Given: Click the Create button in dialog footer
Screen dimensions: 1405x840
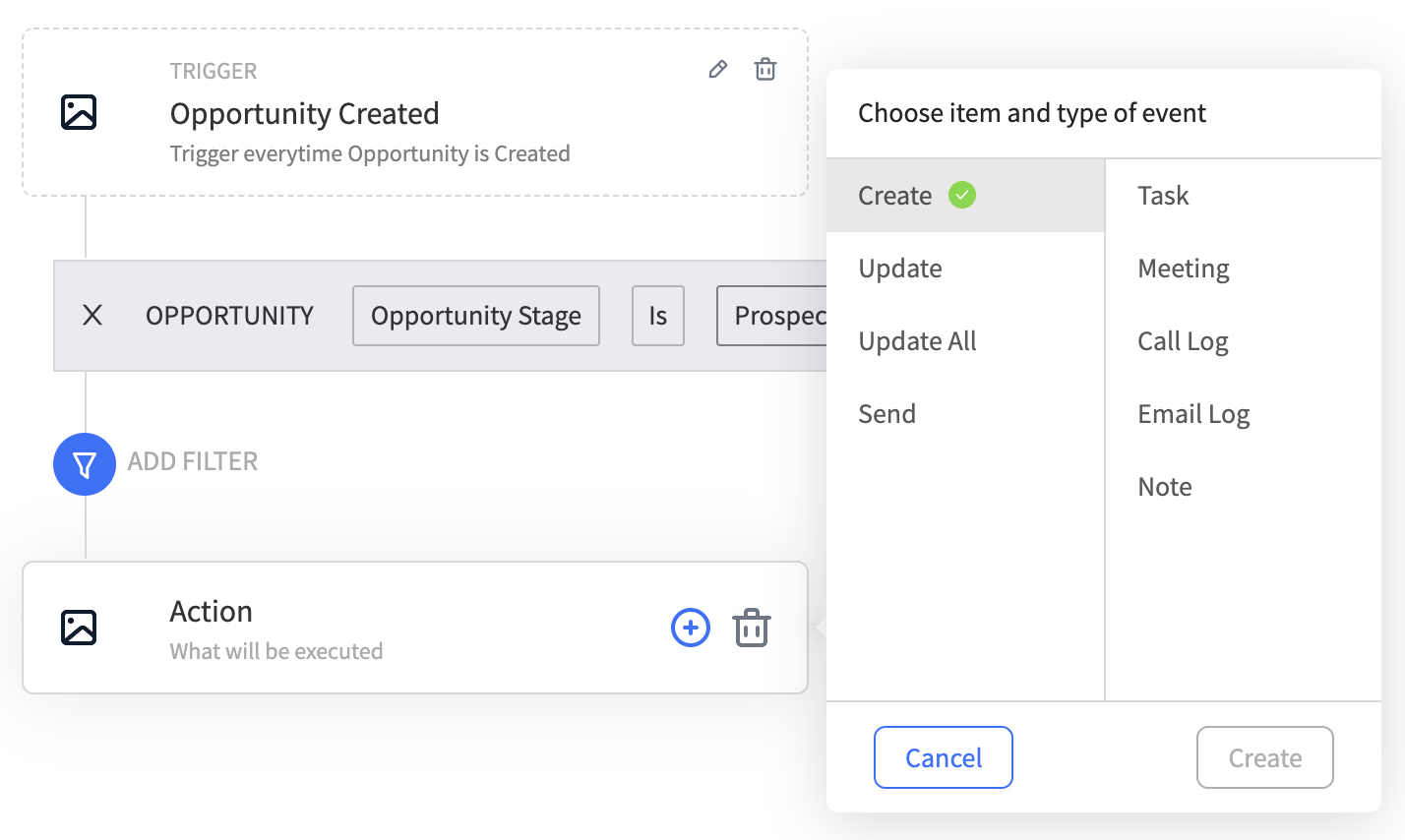Looking at the screenshot, I should click(1264, 757).
